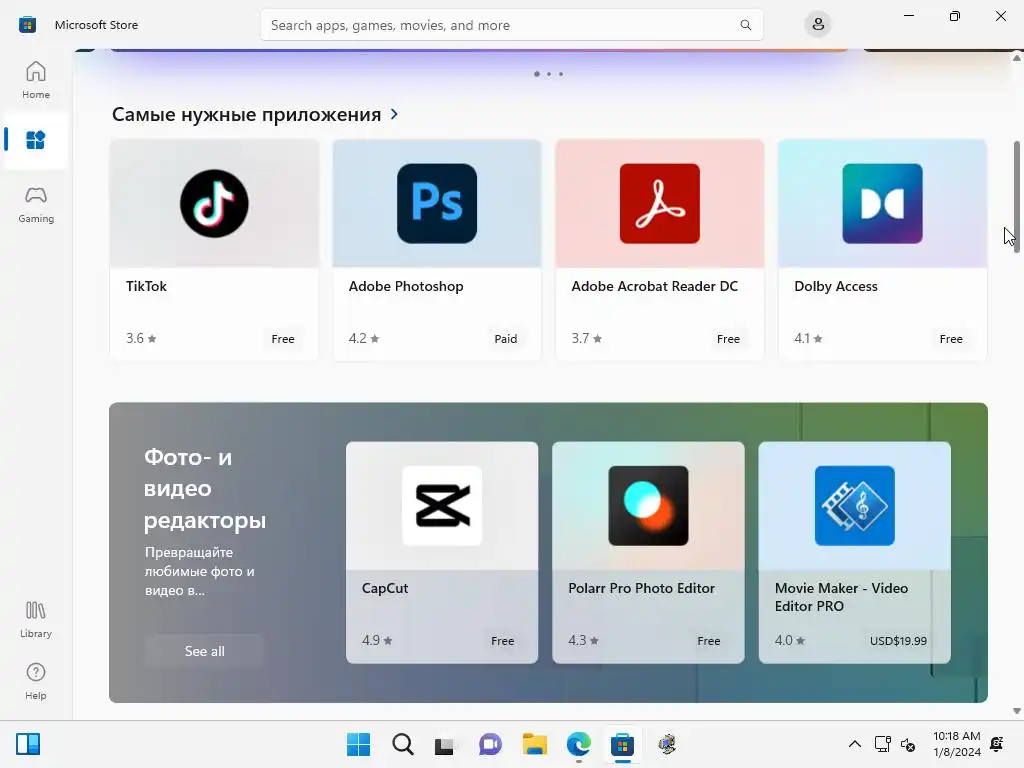Image resolution: width=1024 pixels, height=768 pixels.
Task: Click the vertical scrollbar thumb
Action: 1017,197
